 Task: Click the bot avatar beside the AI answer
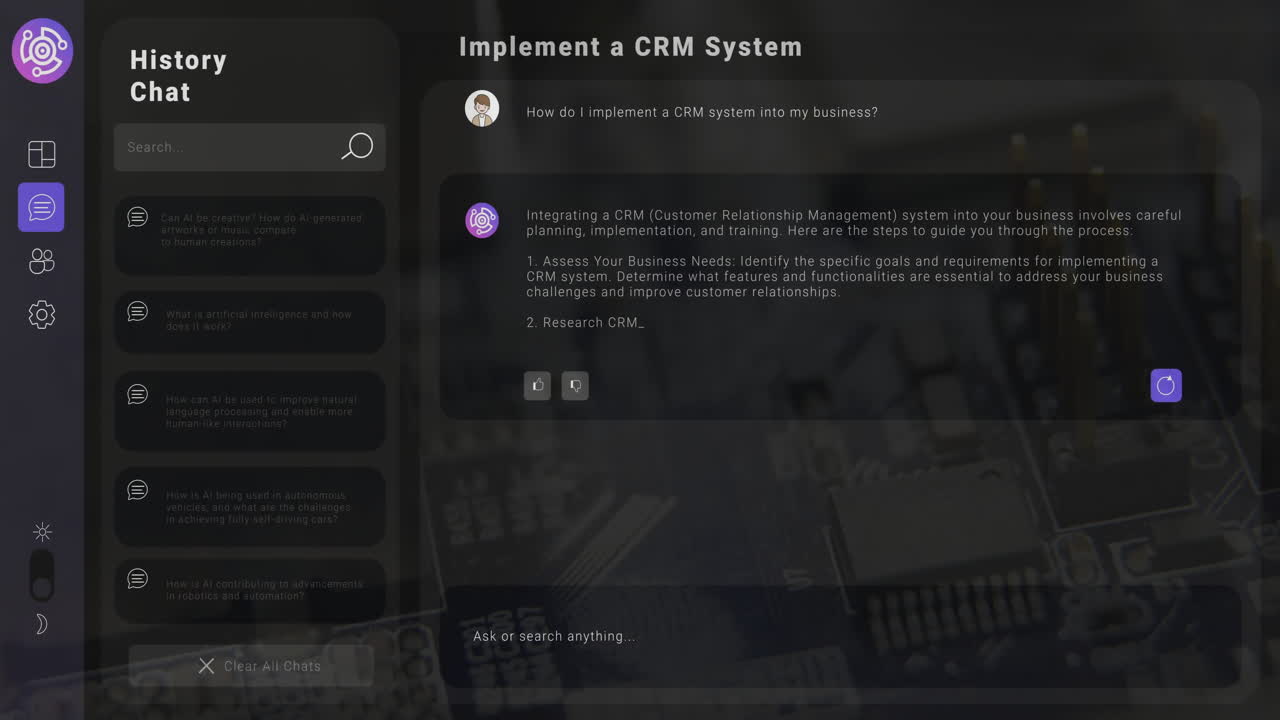(482, 221)
